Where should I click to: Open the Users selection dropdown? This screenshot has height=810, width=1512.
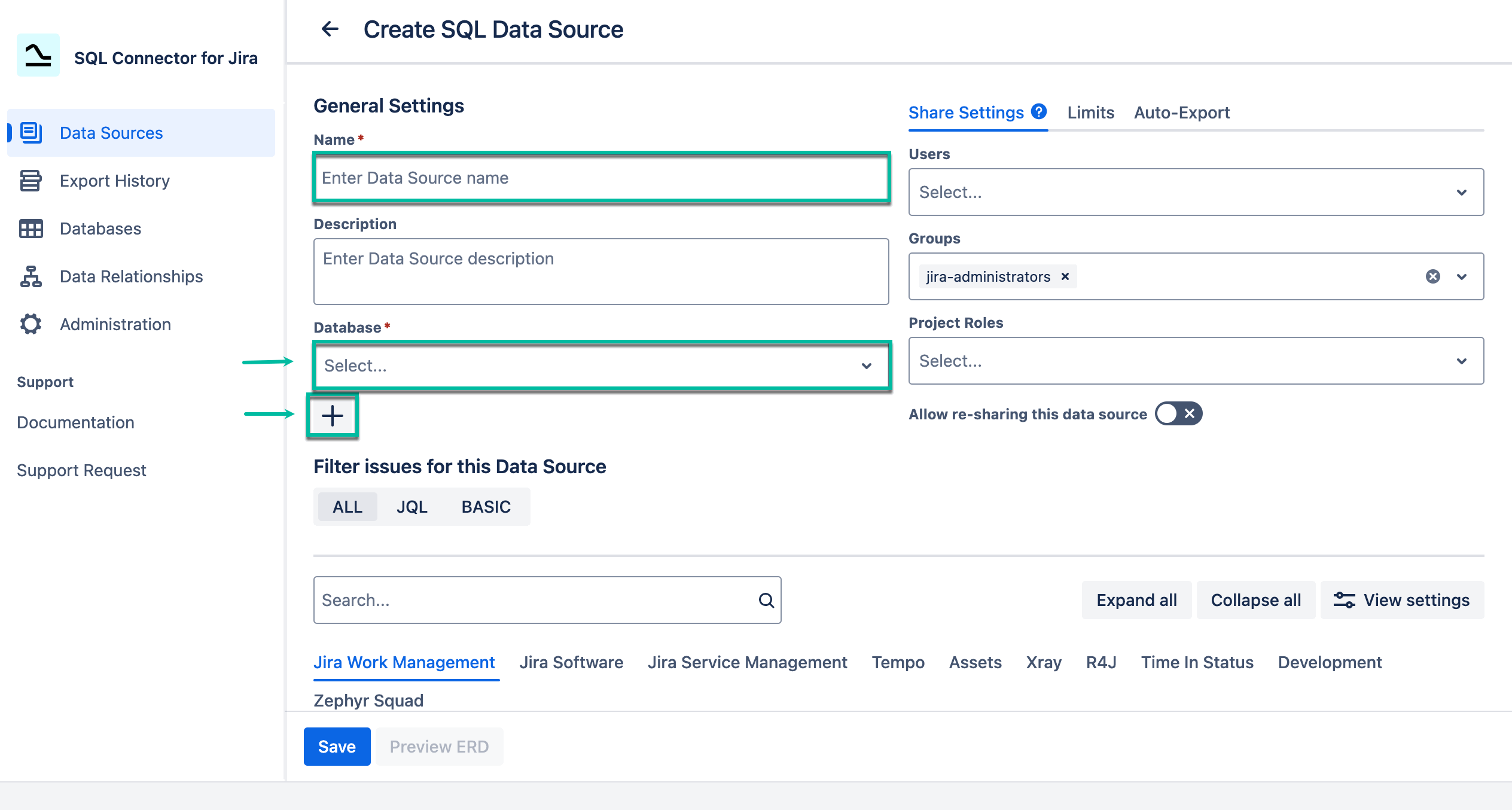point(1195,191)
